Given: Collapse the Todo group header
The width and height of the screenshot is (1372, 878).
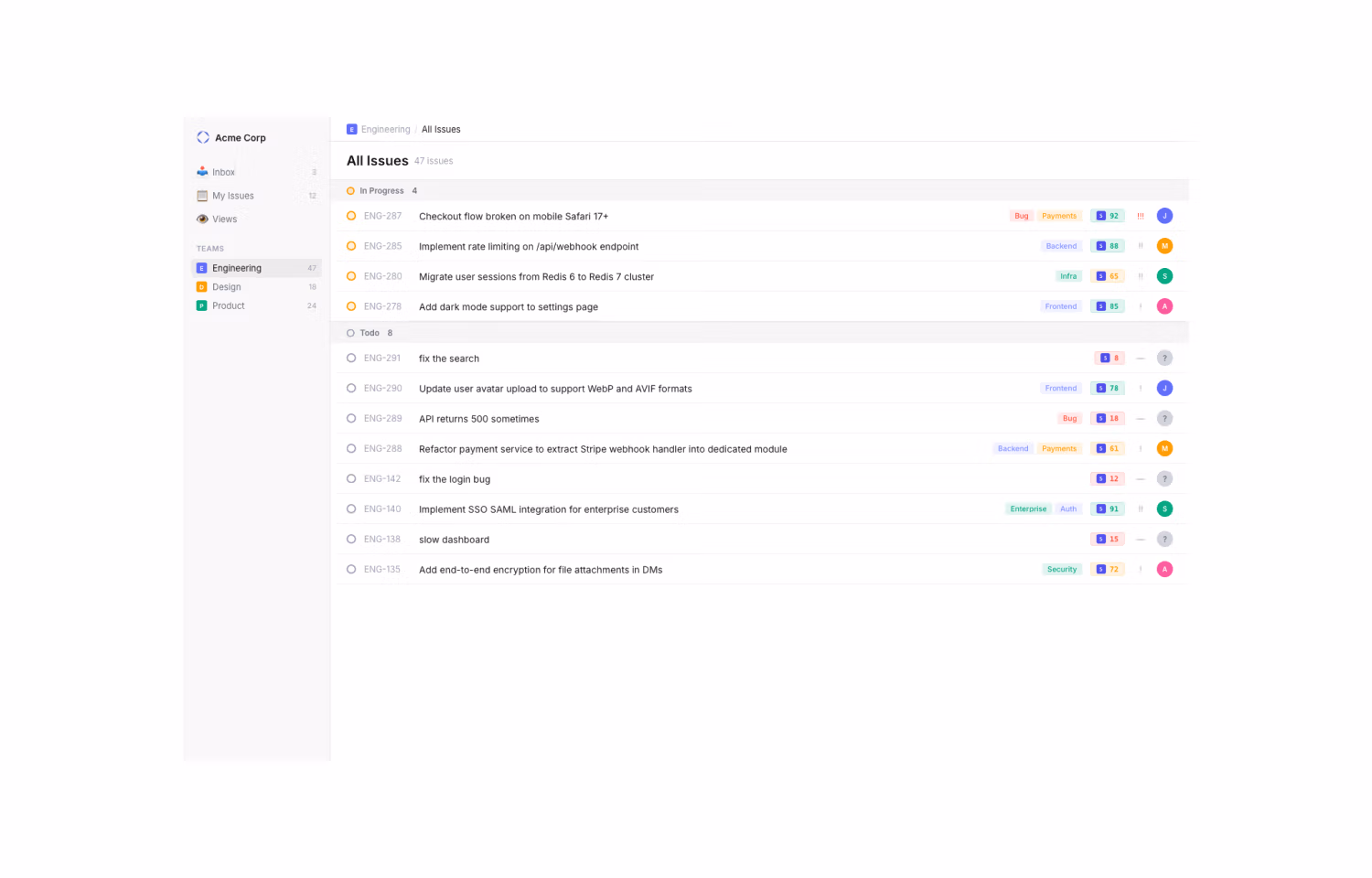Looking at the screenshot, I should click(370, 333).
